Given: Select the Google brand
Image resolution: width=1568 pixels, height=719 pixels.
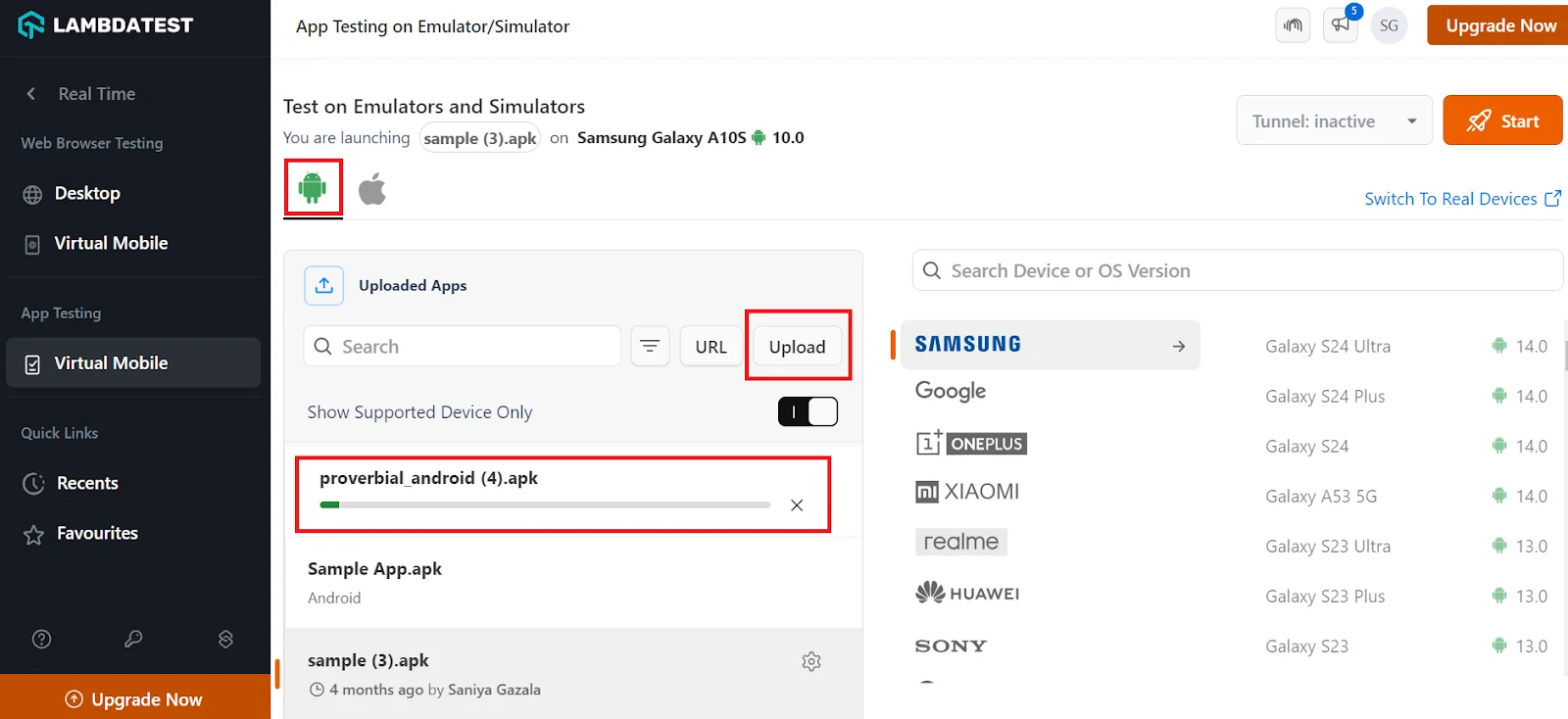Looking at the screenshot, I should click(x=951, y=391).
